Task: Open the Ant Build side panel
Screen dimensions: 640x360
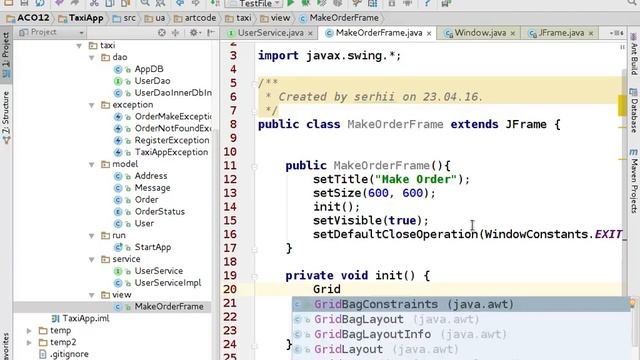Action: tap(634, 55)
